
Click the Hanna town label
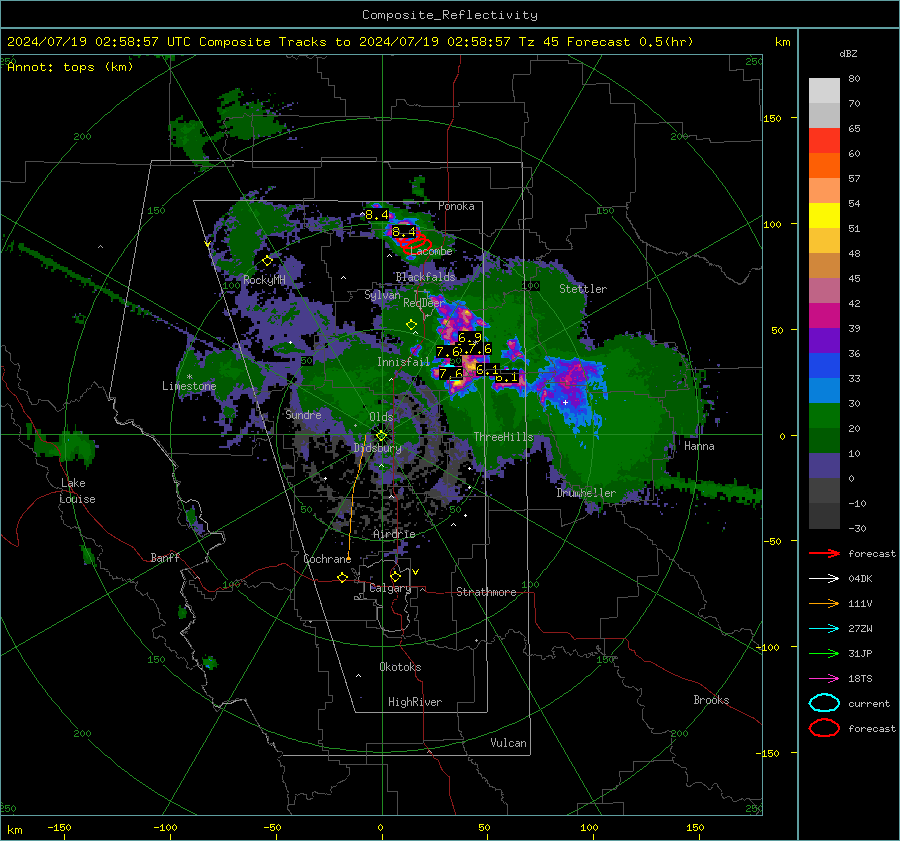point(699,446)
